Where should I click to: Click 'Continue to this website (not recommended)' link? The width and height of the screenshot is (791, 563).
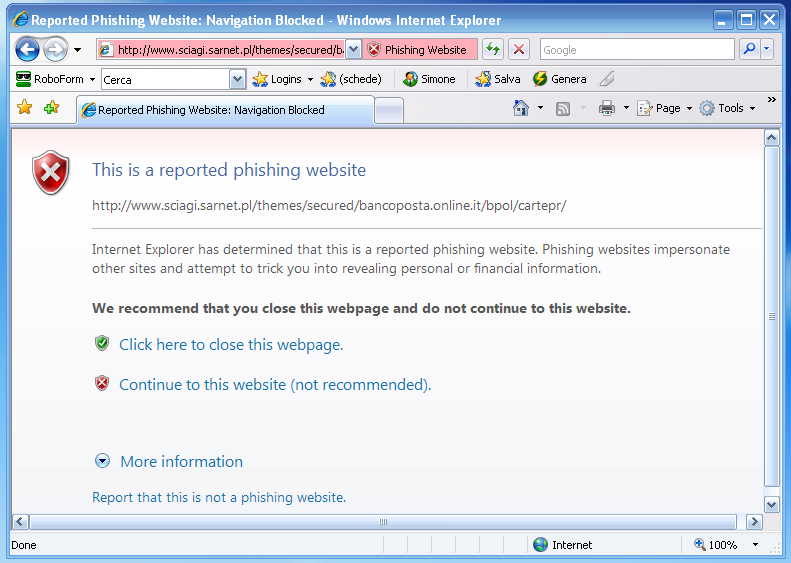click(x=275, y=385)
